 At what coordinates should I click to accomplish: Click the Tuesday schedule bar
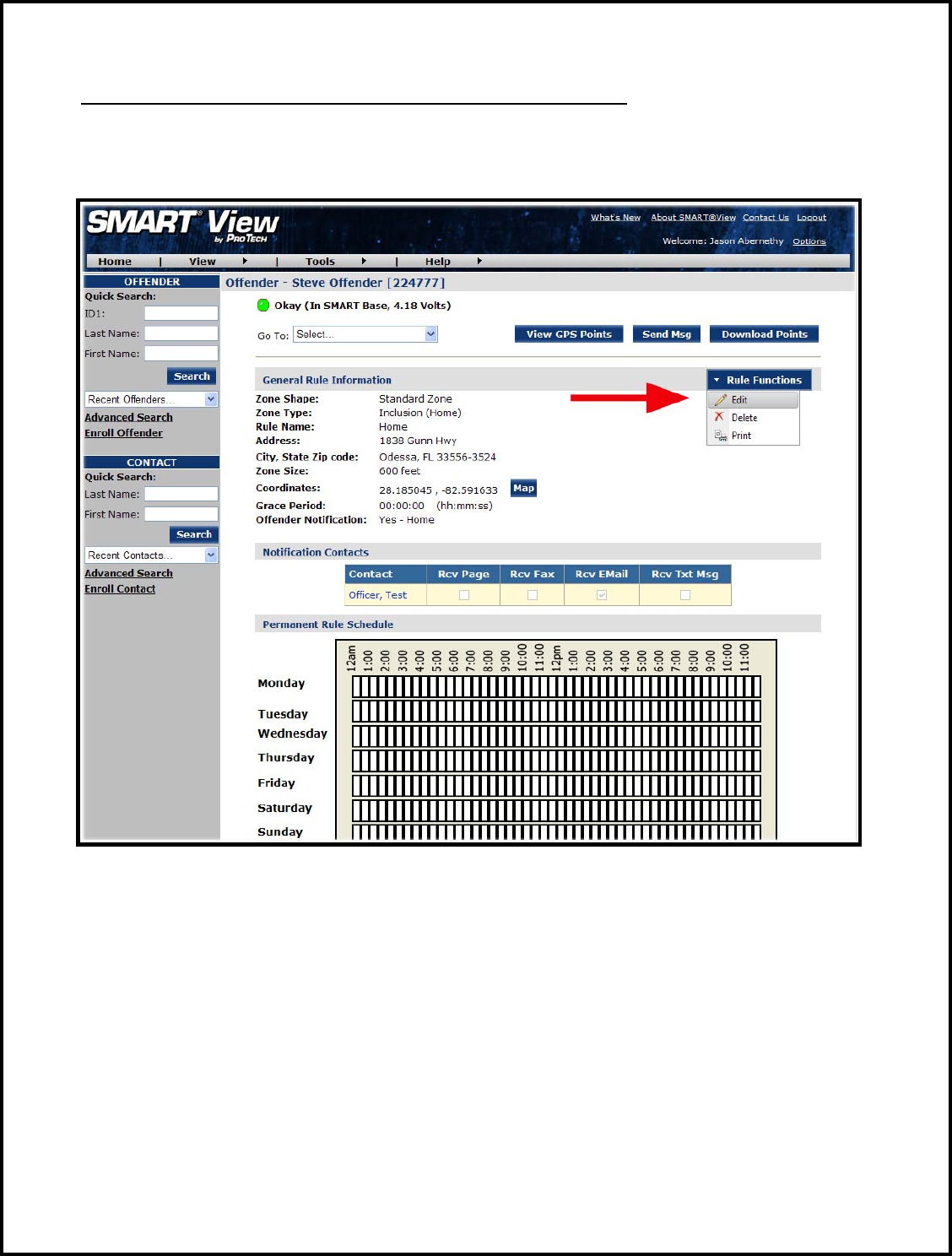click(x=556, y=711)
